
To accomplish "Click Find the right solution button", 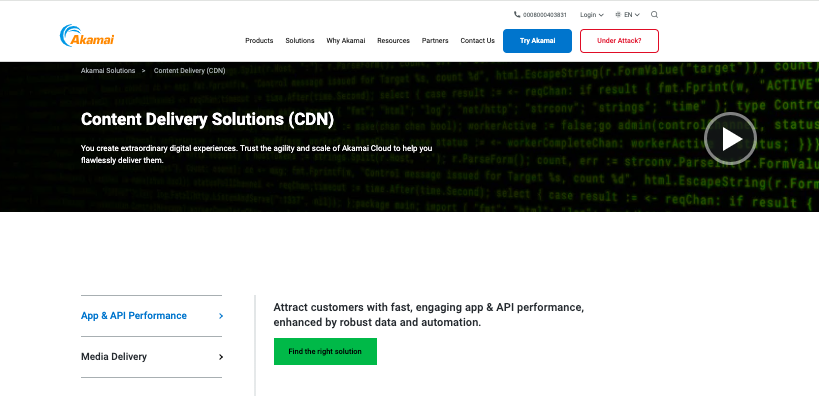I will (325, 352).
